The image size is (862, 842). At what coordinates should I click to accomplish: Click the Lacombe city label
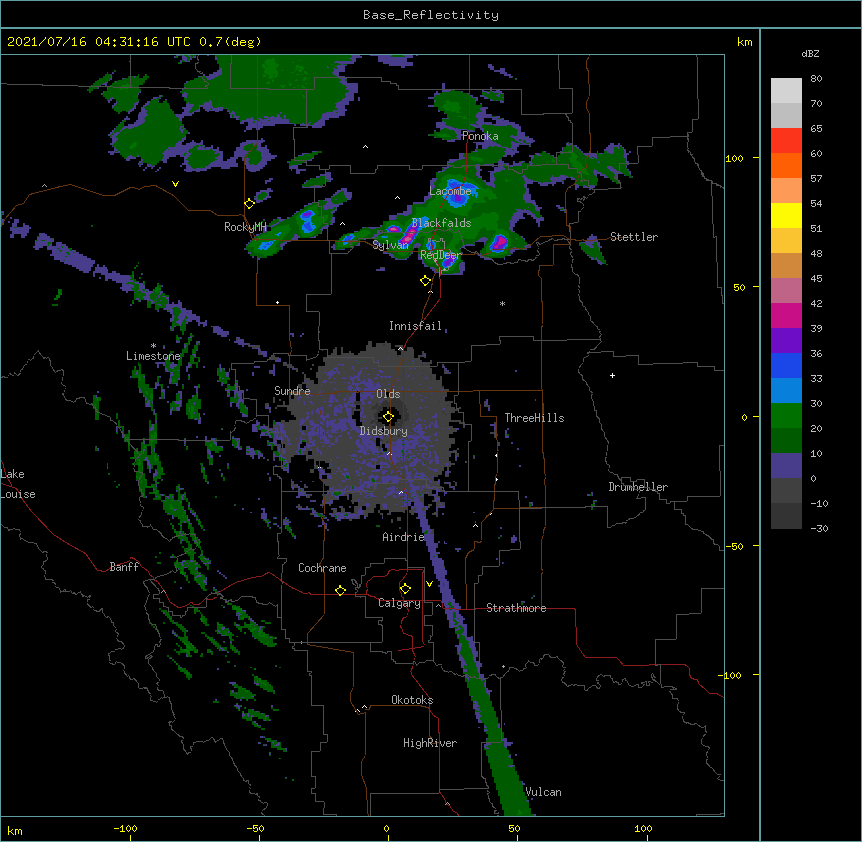pyautogui.click(x=450, y=191)
